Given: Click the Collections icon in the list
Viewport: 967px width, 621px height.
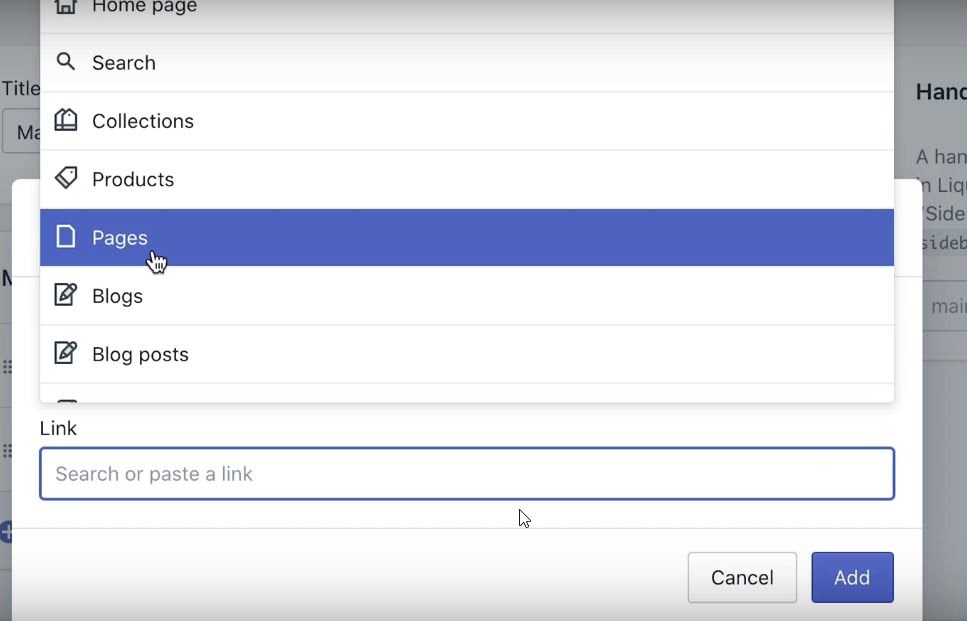Looking at the screenshot, I should [x=65, y=121].
